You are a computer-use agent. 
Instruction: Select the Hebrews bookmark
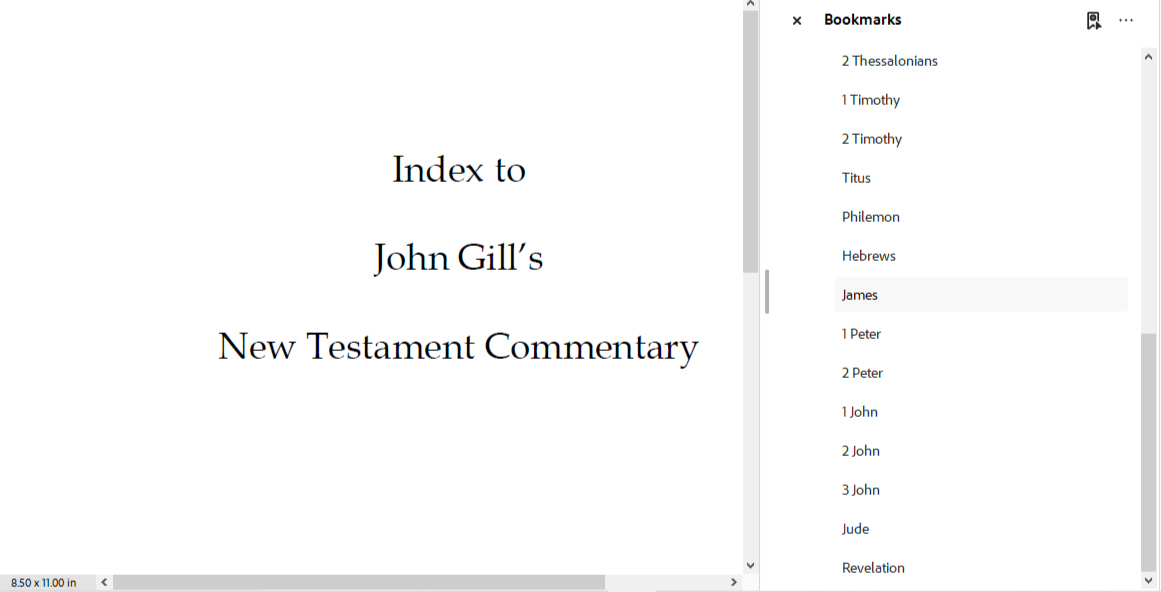(x=868, y=256)
